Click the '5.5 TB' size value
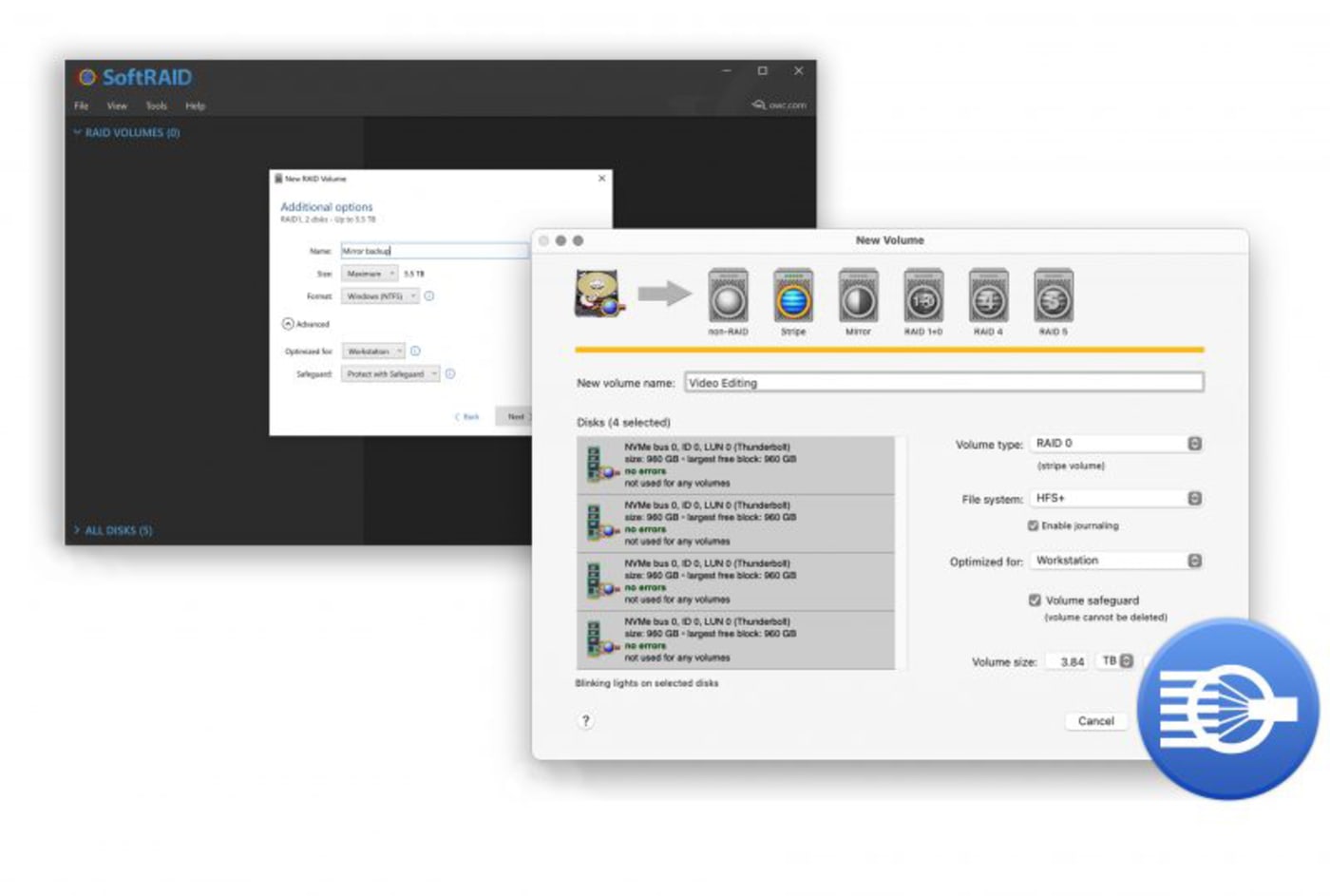 click(414, 274)
